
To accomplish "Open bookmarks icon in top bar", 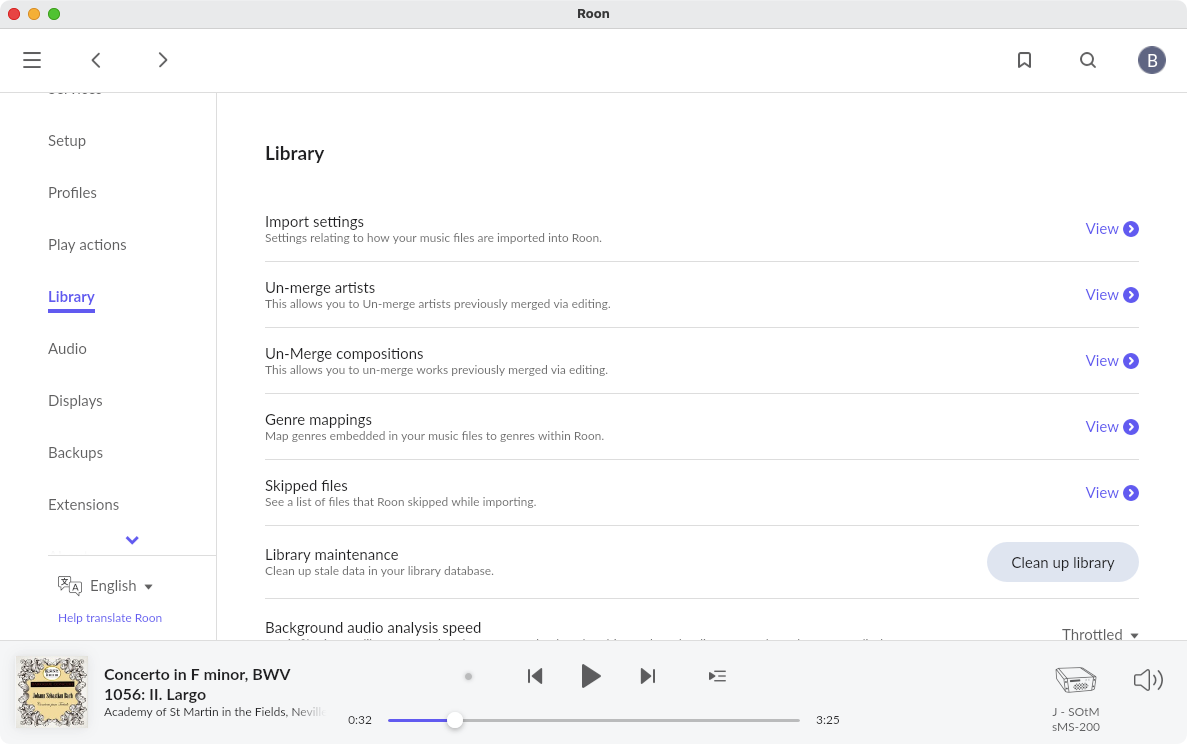I will (x=1024, y=60).
